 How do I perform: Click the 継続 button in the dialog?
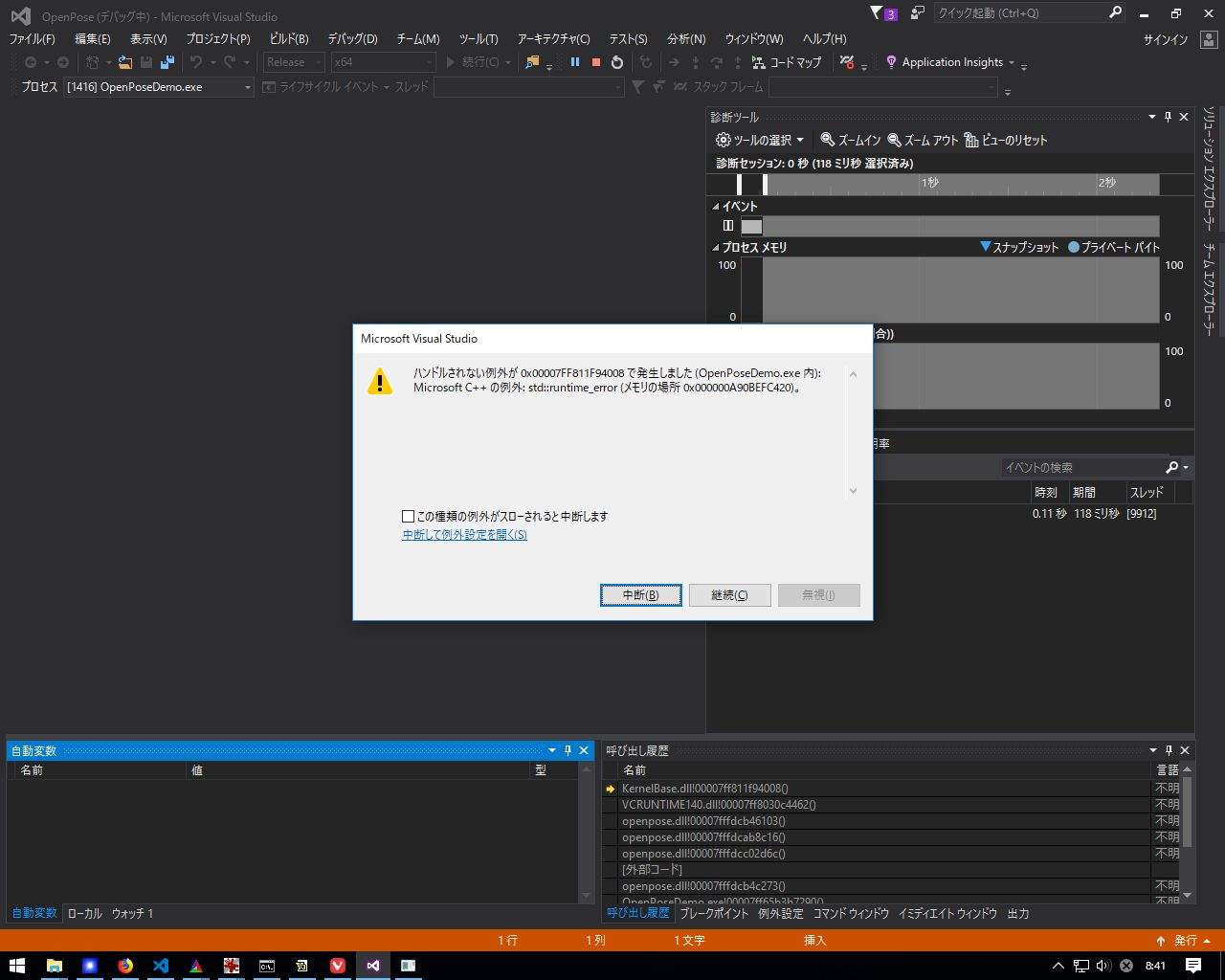(729, 594)
